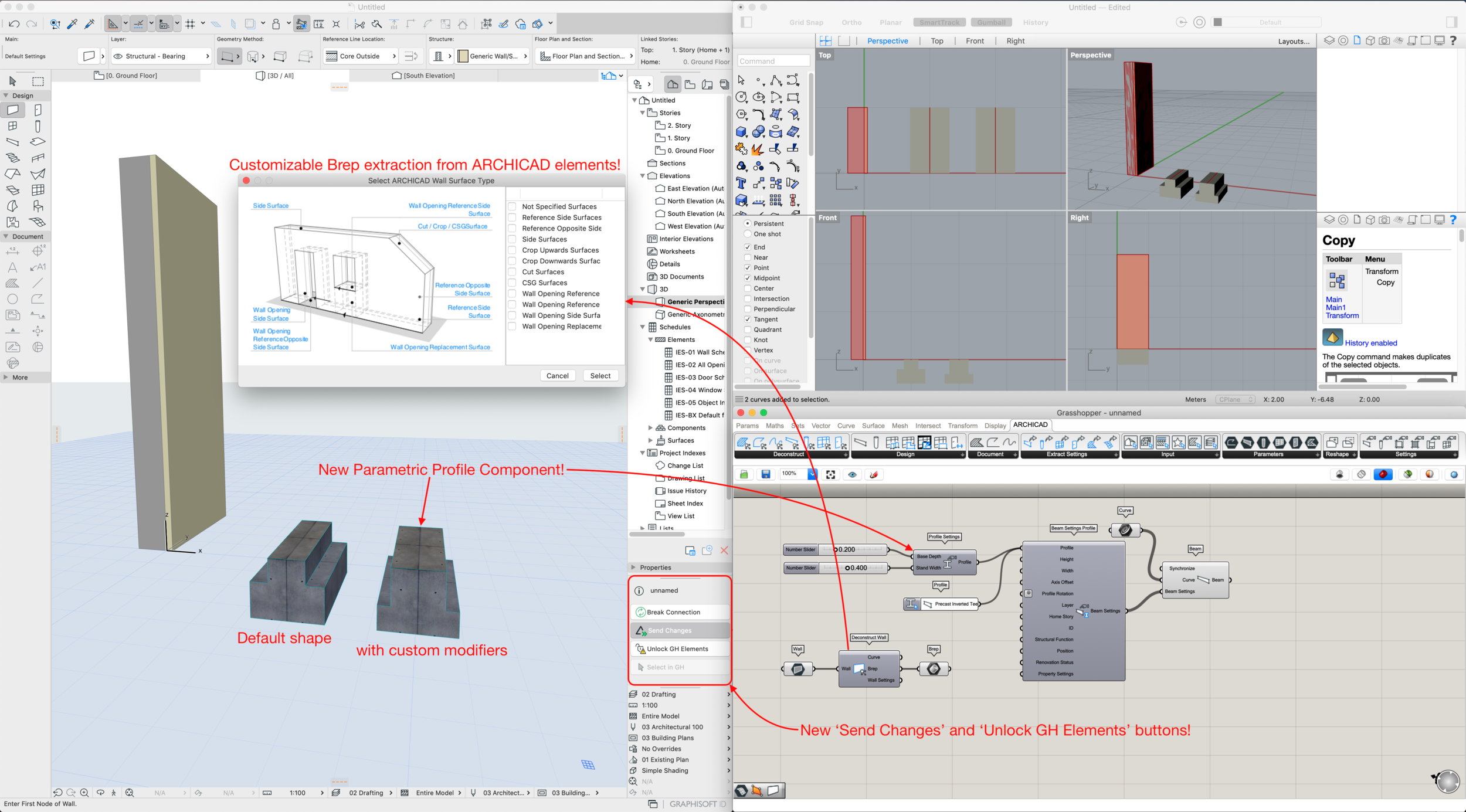Collapse the Schedules tree node

(x=643, y=327)
